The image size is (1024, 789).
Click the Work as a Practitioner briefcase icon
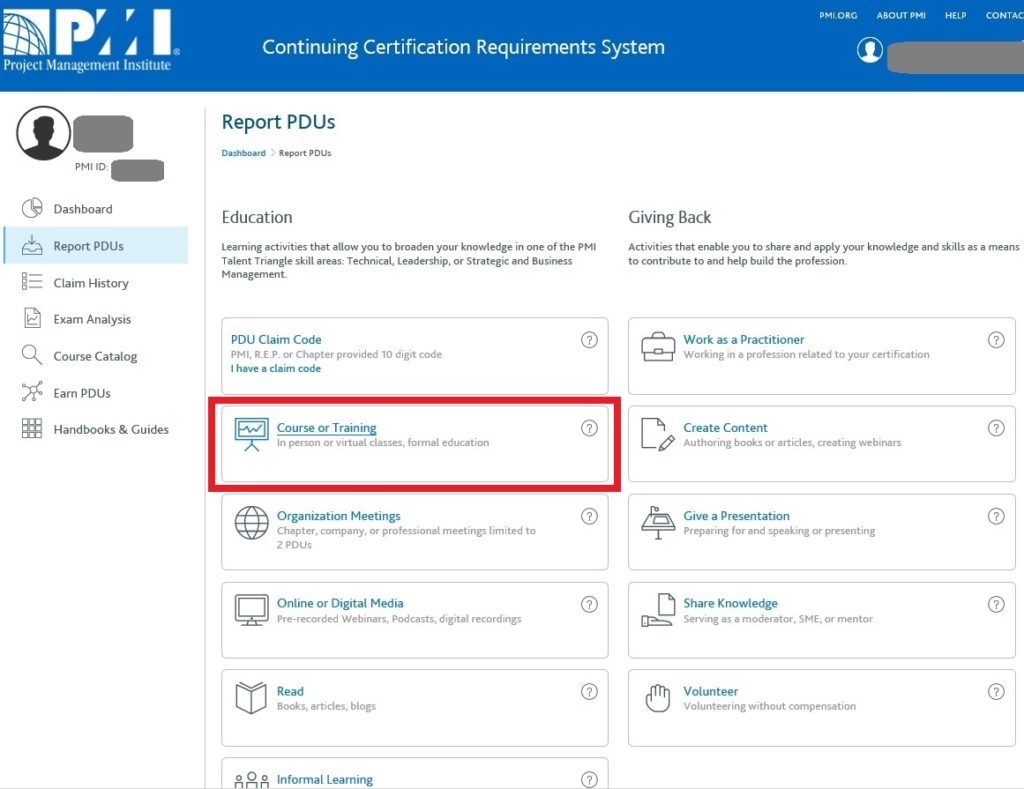pos(658,347)
